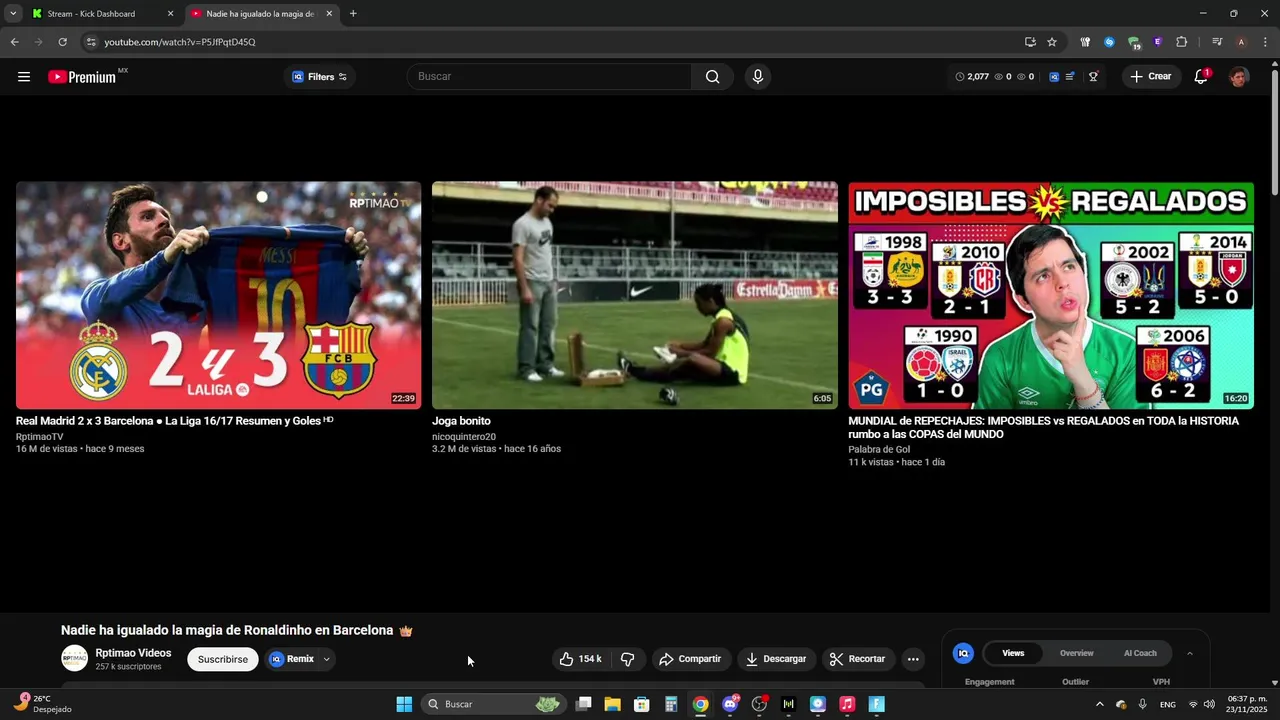
Task: Click the Compartir share button
Action: click(x=690, y=659)
